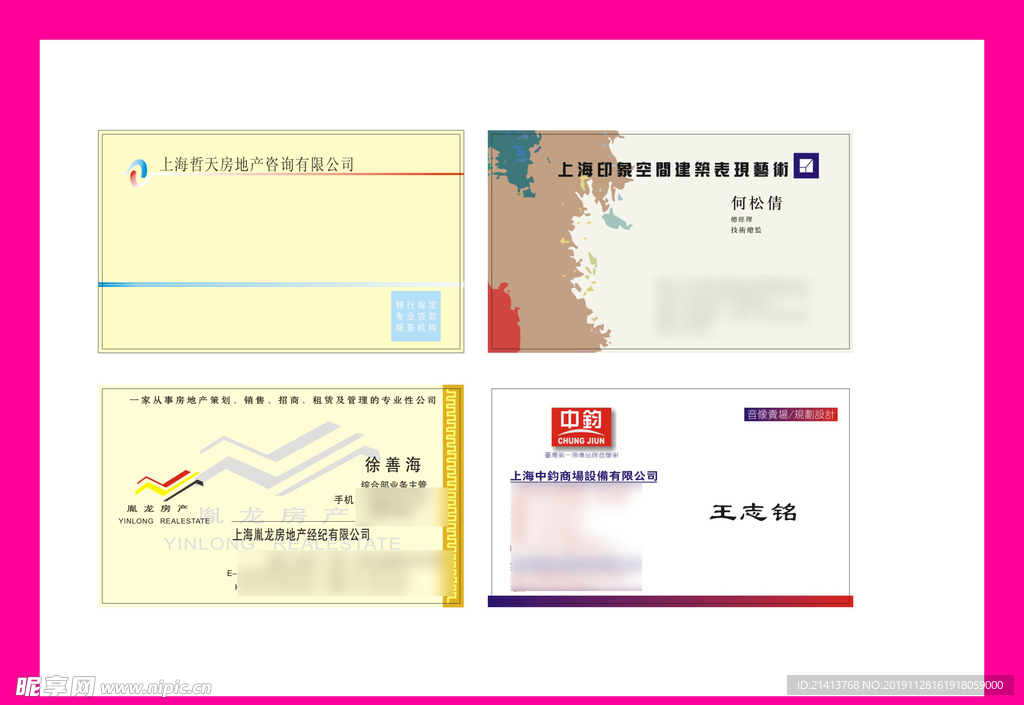Select the name 何松倩
1024x705 pixels.
tap(756, 202)
